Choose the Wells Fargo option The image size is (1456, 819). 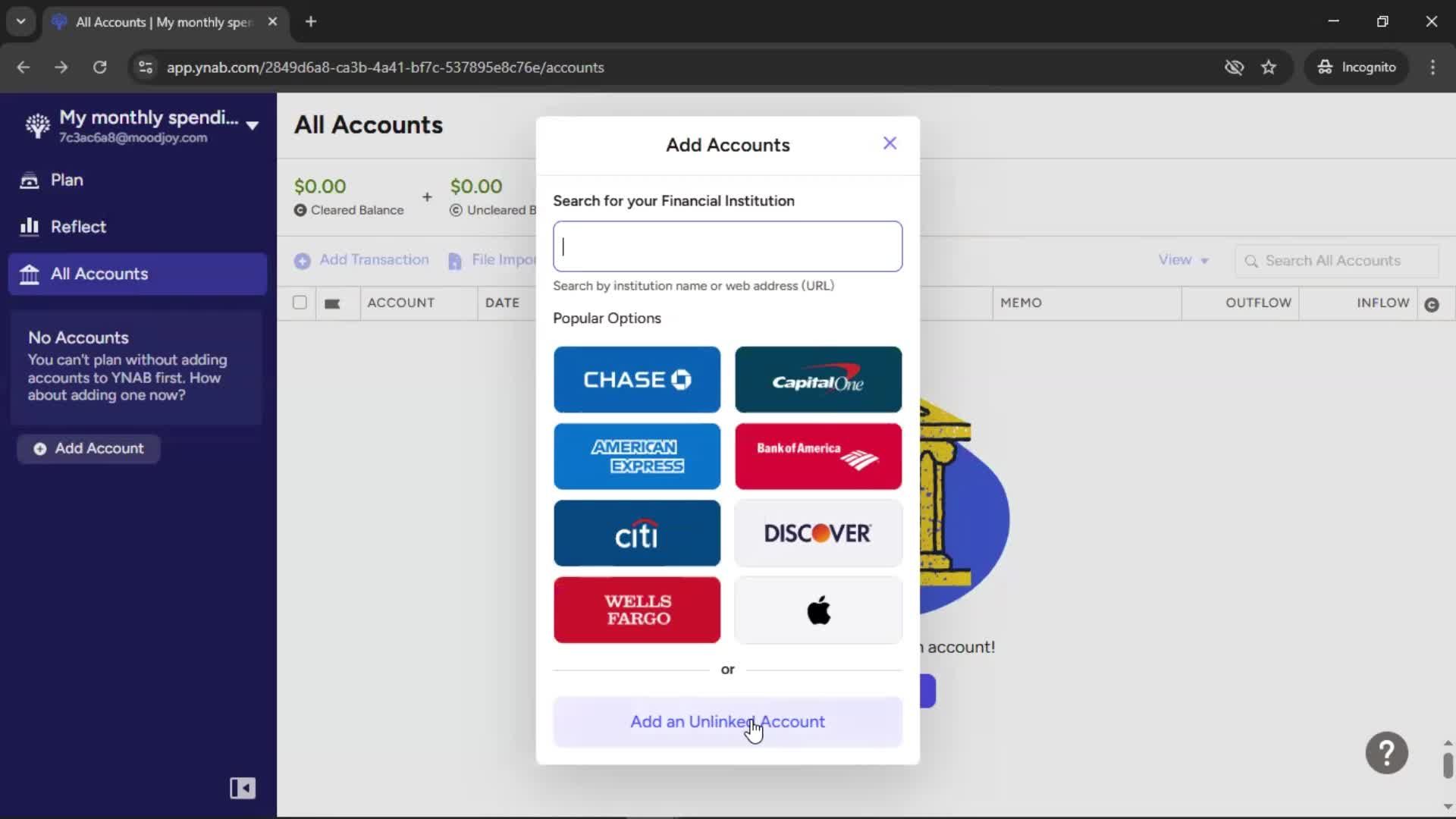(637, 610)
